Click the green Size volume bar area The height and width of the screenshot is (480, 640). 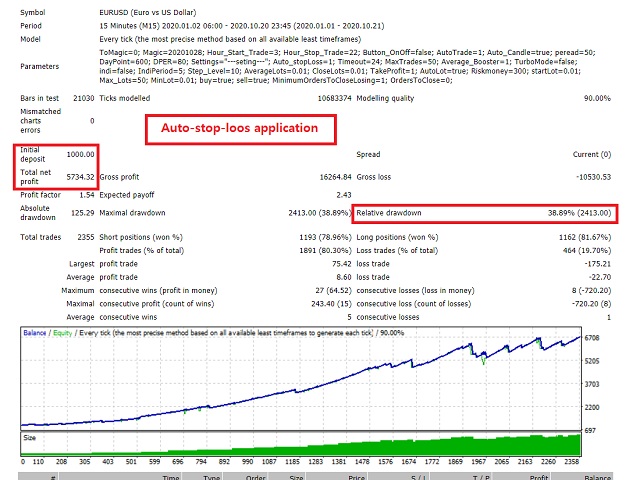pos(400,446)
